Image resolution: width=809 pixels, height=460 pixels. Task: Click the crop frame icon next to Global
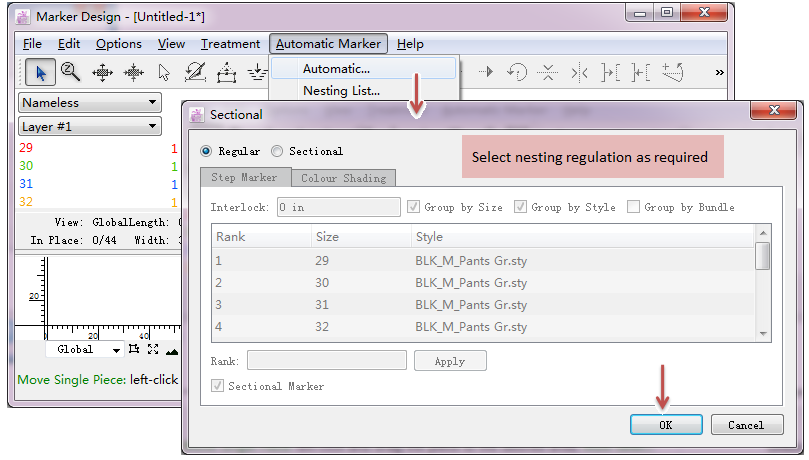[x=134, y=349]
